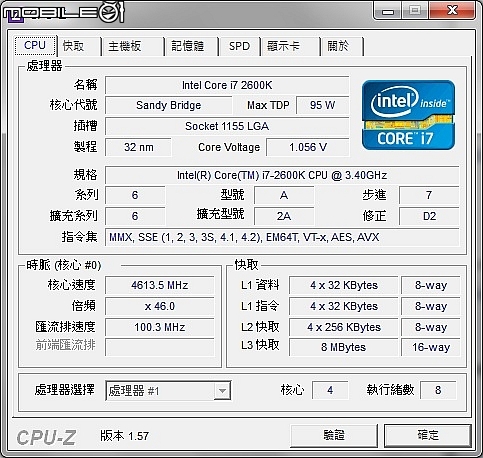
Task: Open the 關於 tab
Action: [x=342, y=46]
